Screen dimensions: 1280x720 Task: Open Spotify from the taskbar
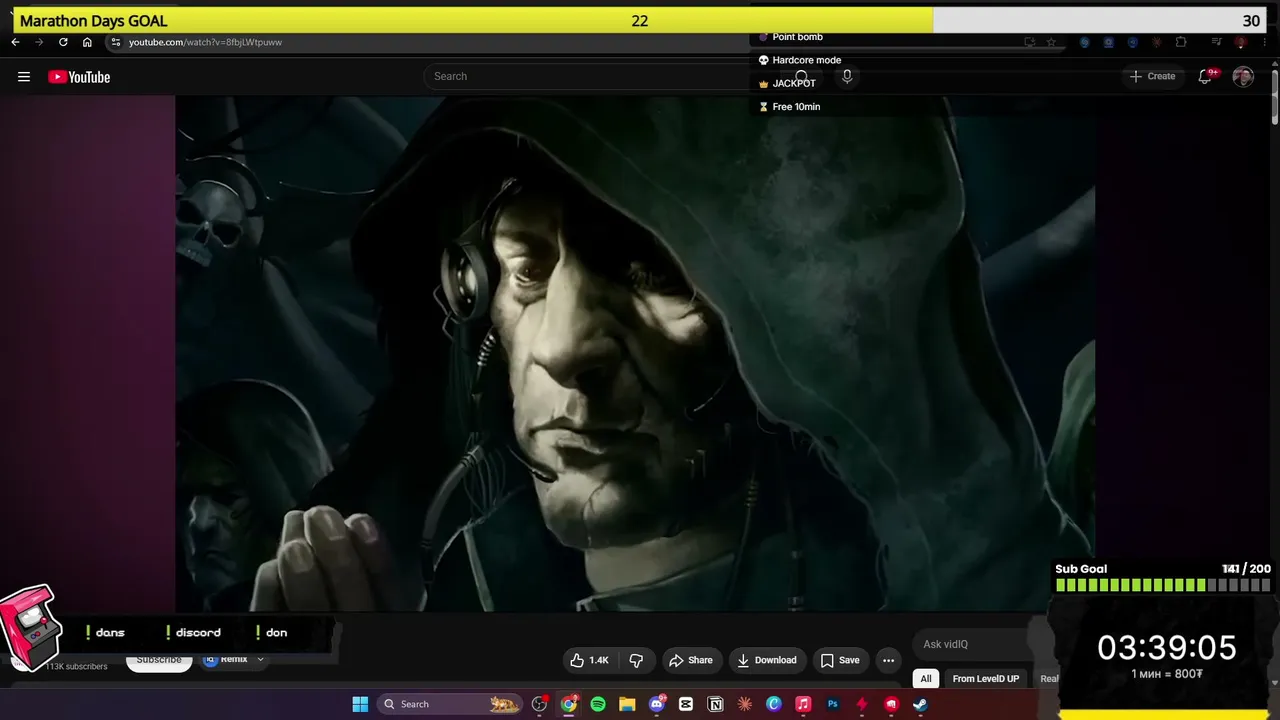tap(598, 704)
